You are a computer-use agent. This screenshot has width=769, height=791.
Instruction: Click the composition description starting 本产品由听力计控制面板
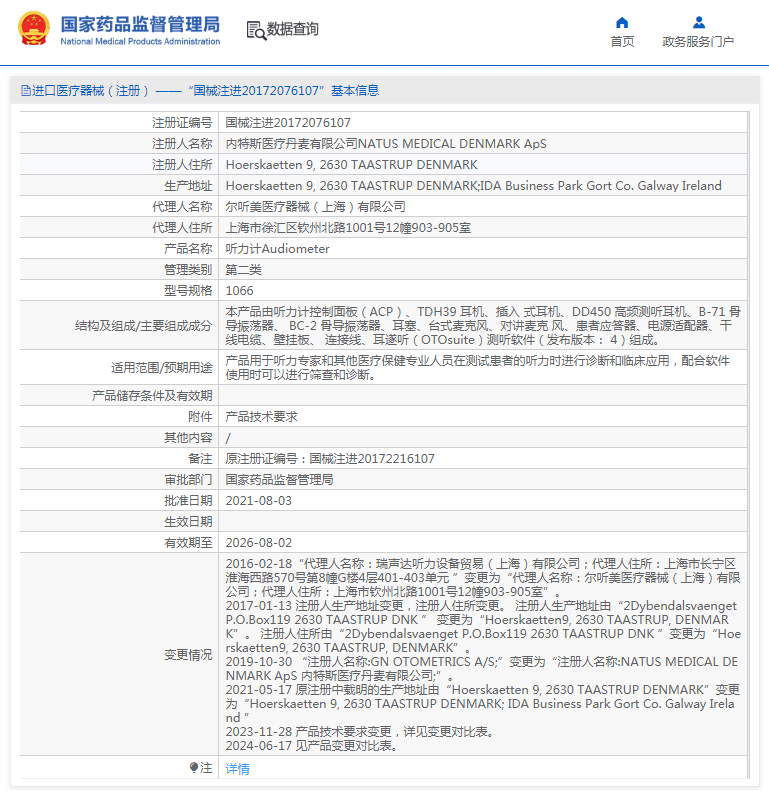pyautogui.click(x=482, y=325)
